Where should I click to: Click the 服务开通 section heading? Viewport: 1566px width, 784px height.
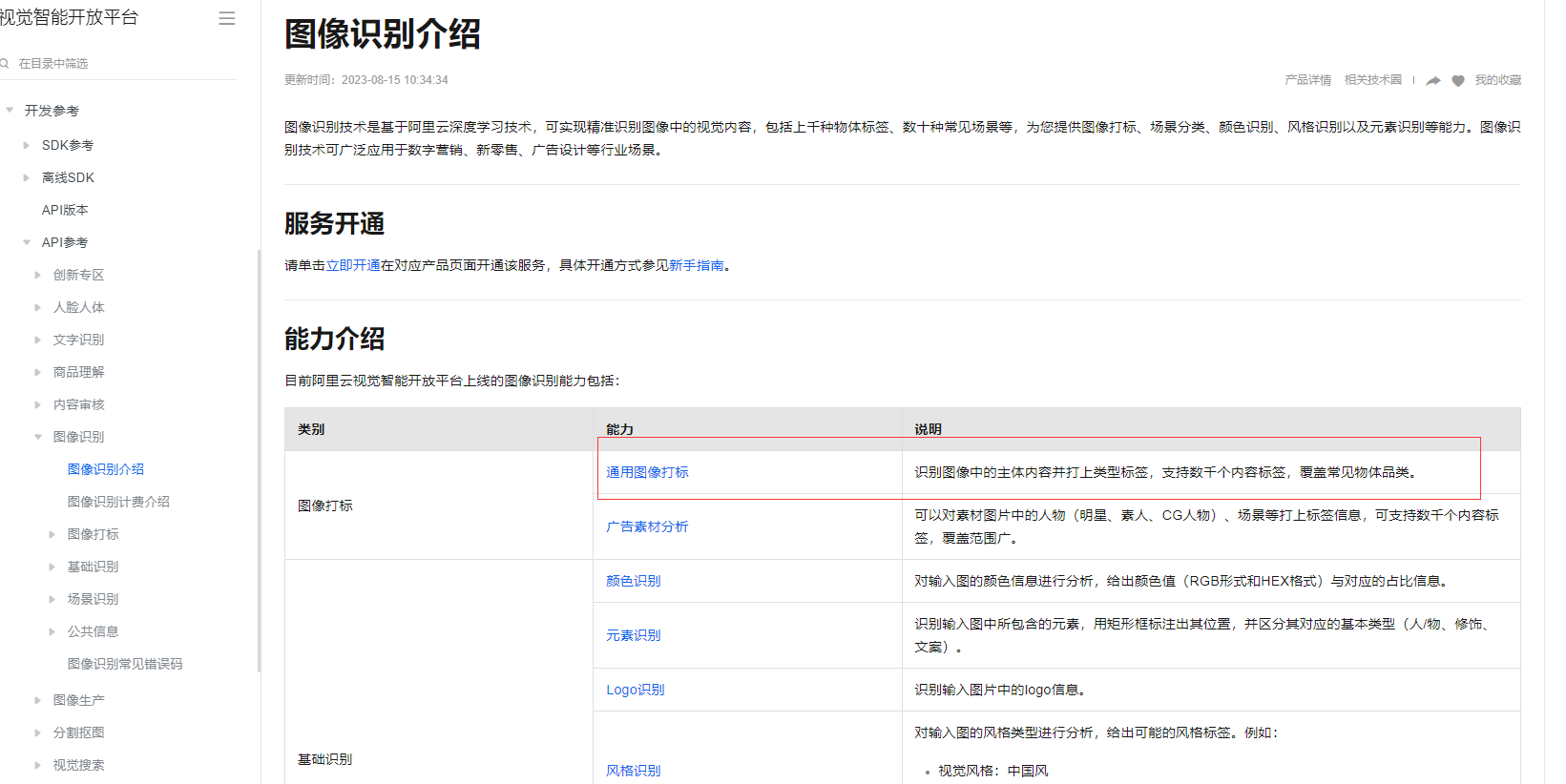point(335,223)
